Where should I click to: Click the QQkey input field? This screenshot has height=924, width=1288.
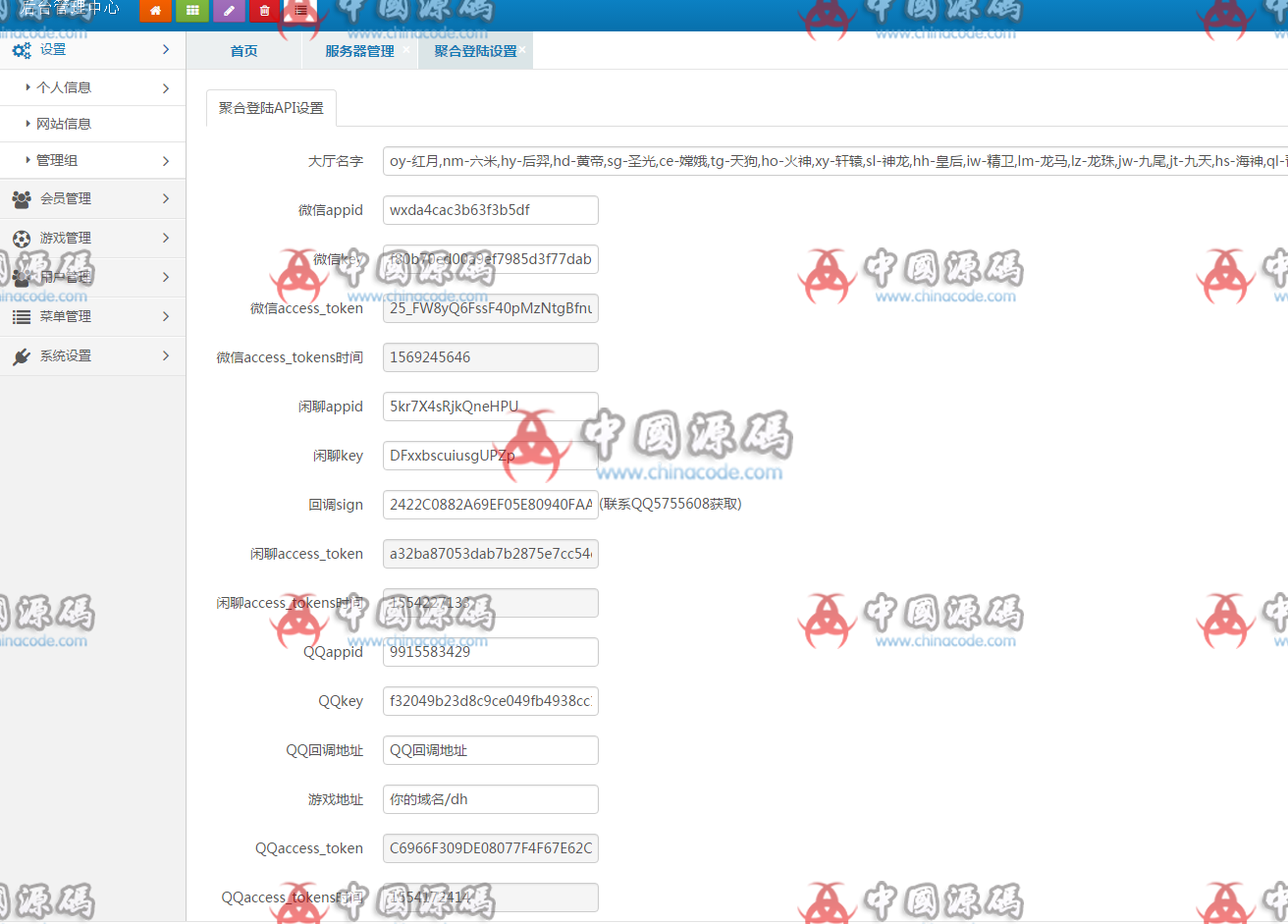tap(490, 701)
